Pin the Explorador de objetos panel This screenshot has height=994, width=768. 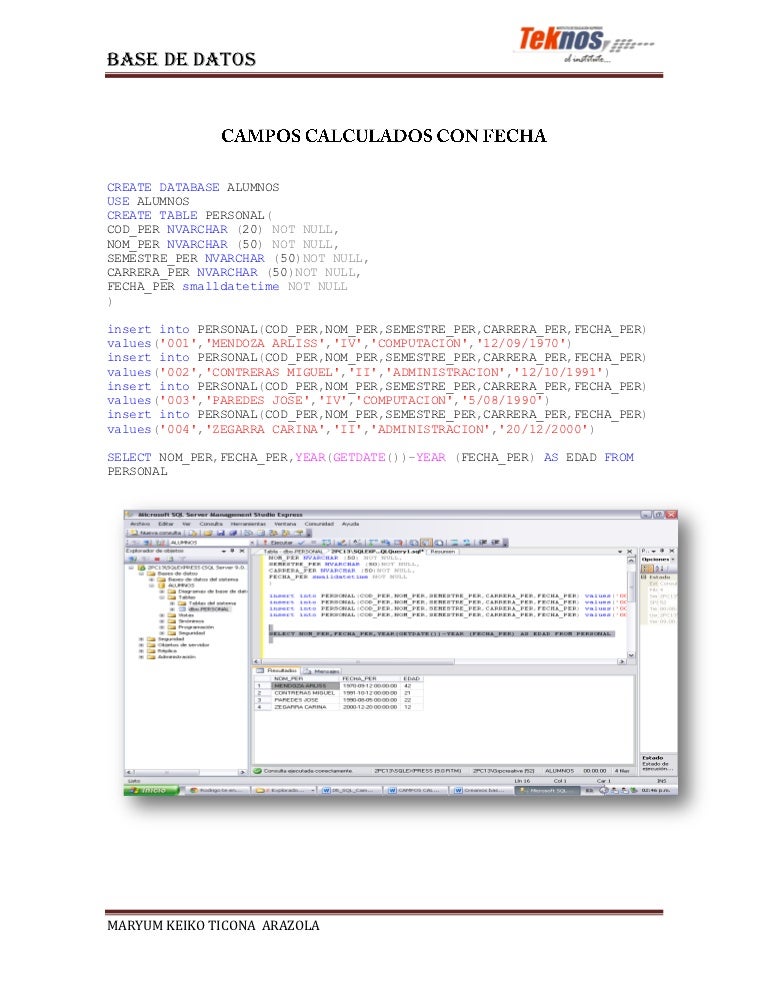(233, 551)
